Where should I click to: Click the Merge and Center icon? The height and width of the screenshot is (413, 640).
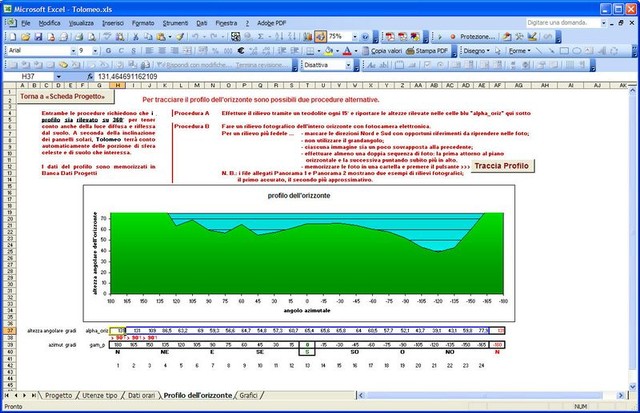(x=187, y=51)
